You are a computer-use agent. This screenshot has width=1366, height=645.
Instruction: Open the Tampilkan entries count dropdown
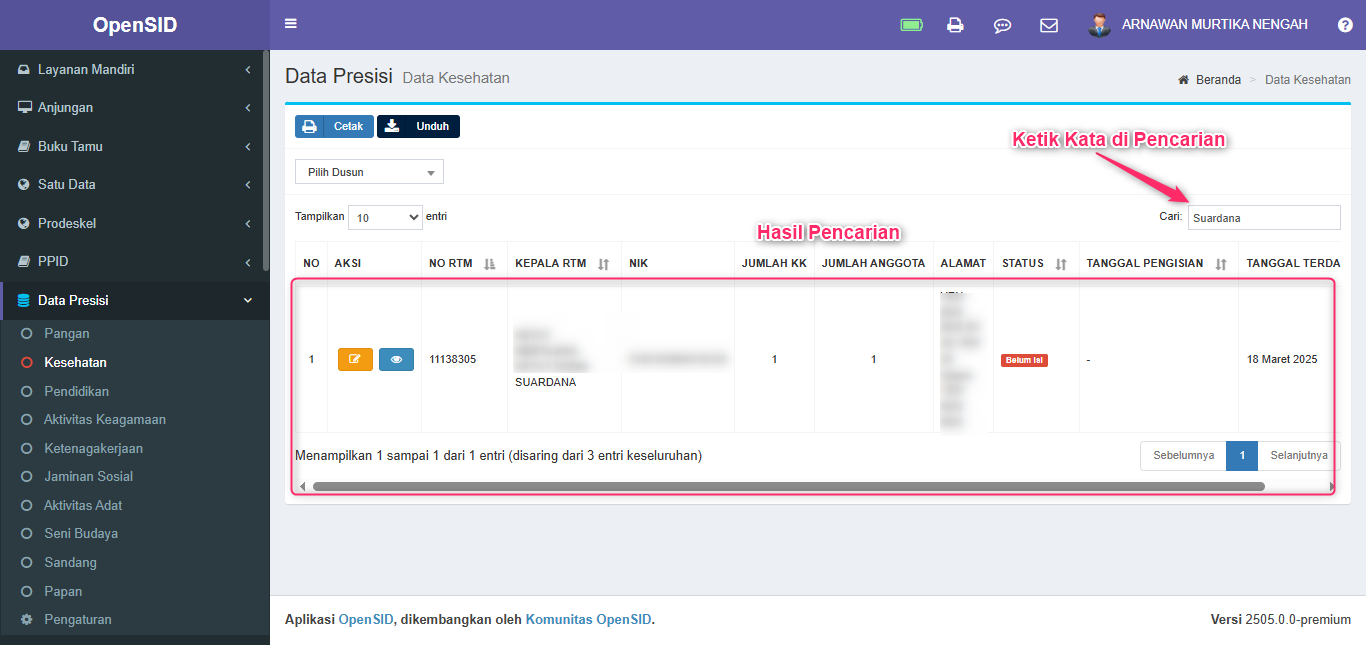point(385,217)
